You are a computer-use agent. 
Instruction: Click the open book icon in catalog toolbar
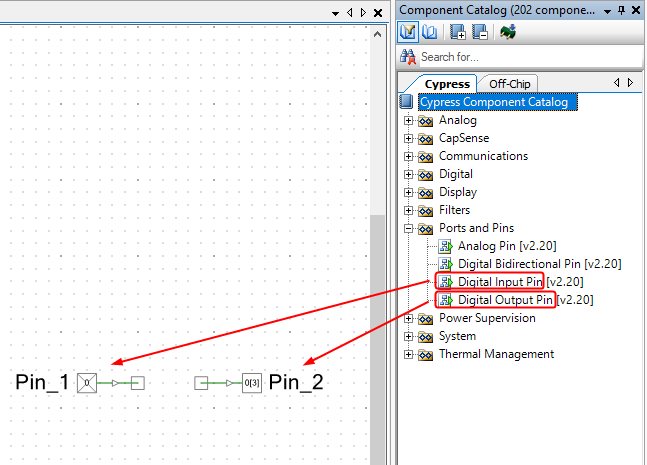pyautogui.click(x=427, y=33)
